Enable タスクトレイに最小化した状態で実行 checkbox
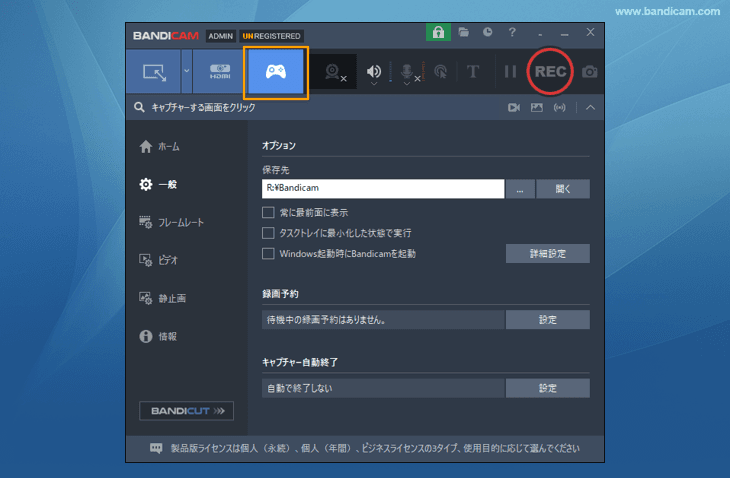Viewport: 730px width, 478px height. pos(268,233)
